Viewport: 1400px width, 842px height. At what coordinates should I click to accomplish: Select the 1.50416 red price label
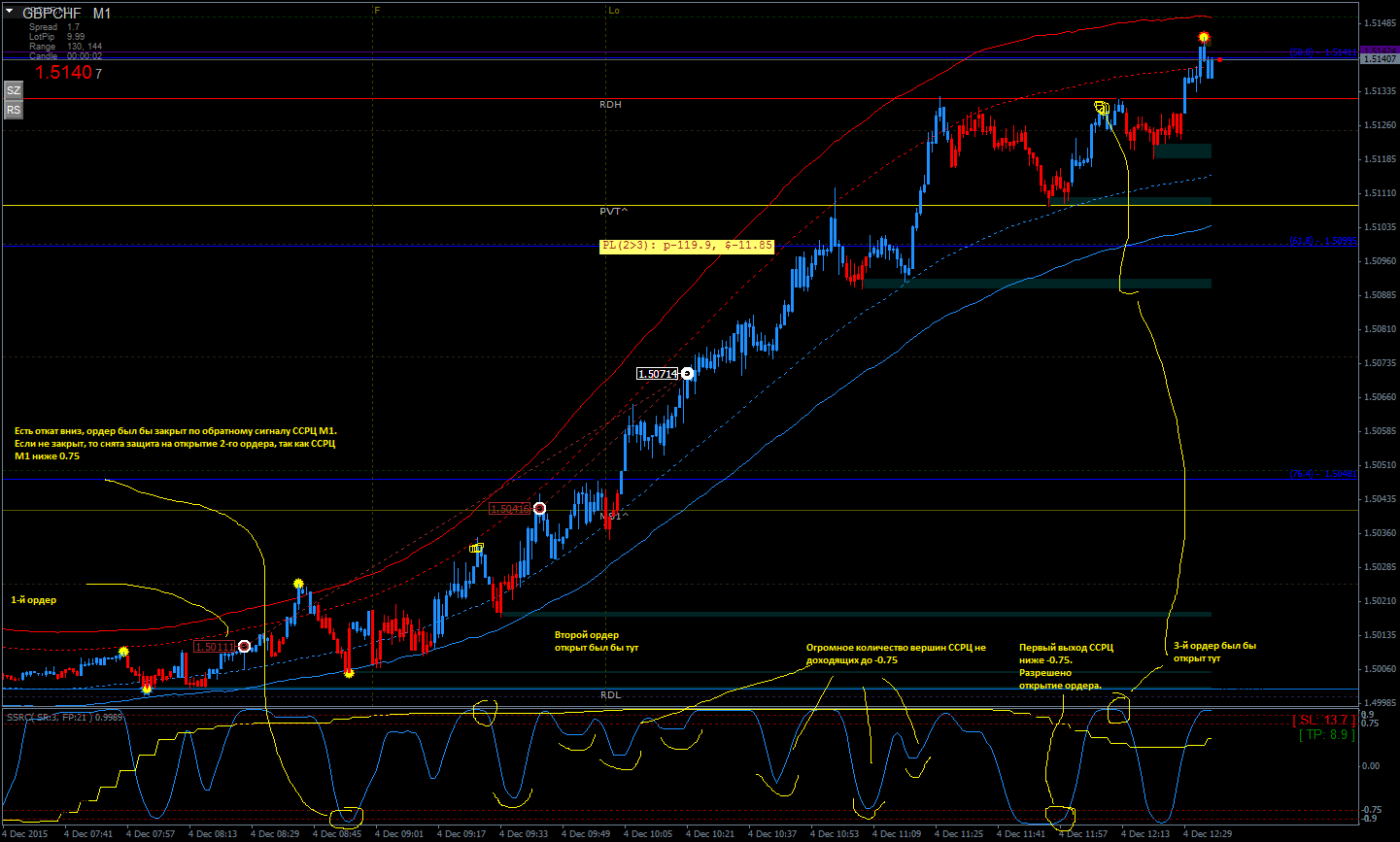tap(510, 509)
